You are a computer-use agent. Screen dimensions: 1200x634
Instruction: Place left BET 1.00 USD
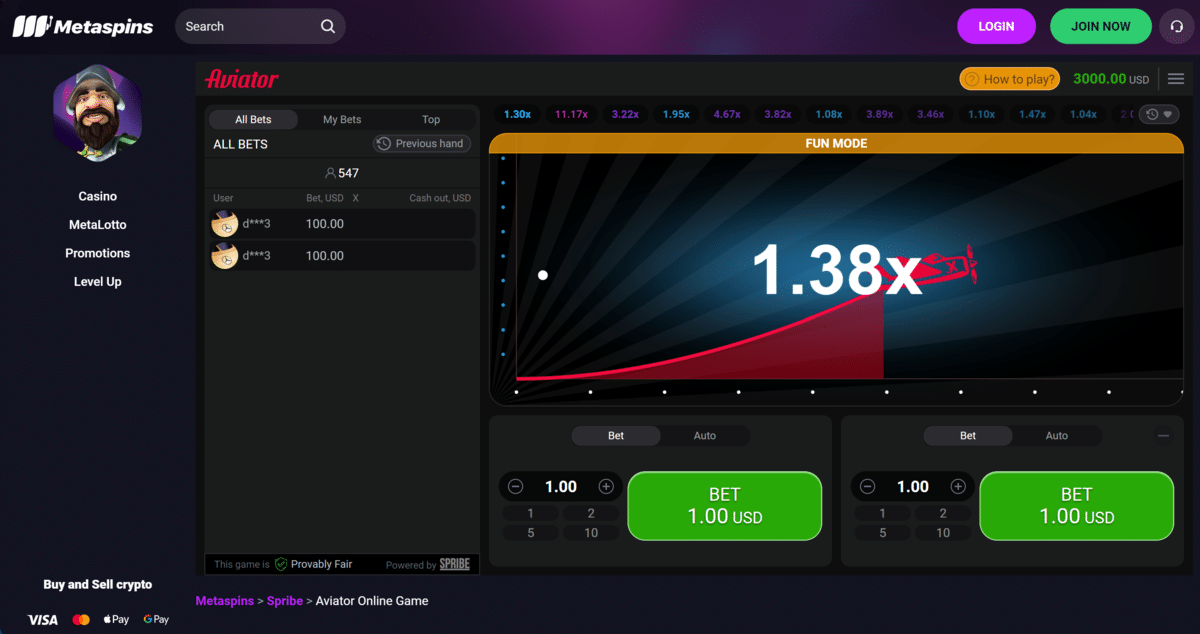coord(725,505)
